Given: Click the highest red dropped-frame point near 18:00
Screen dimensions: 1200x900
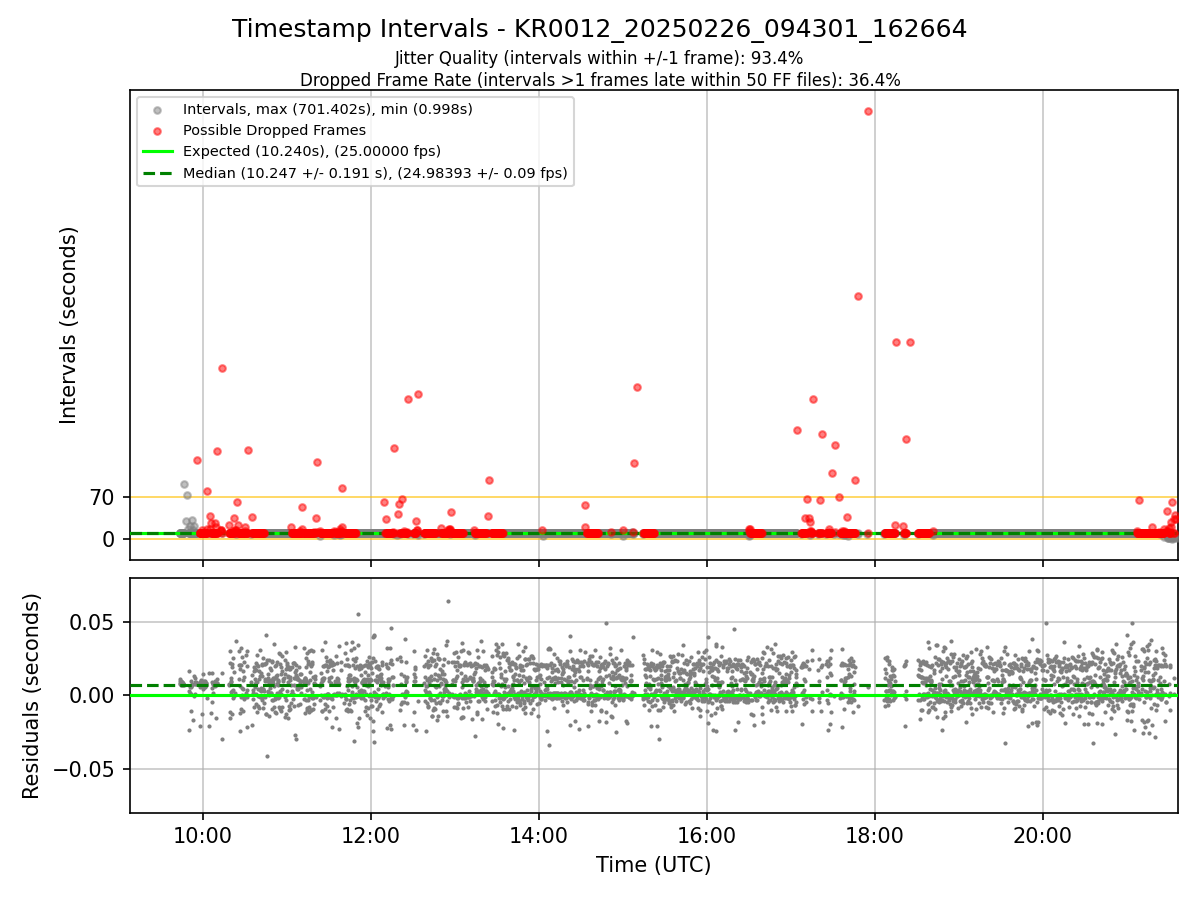Looking at the screenshot, I should coord(868,111).
